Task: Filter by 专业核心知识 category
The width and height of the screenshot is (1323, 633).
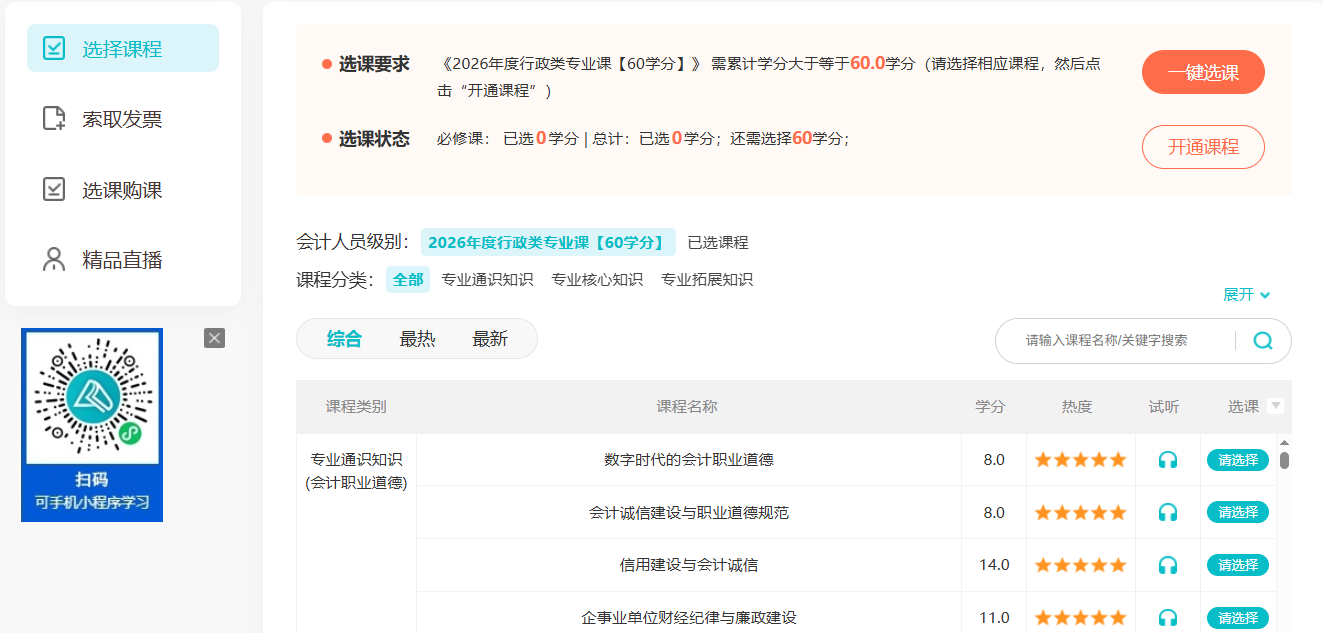Action: (x=597, y=280)
